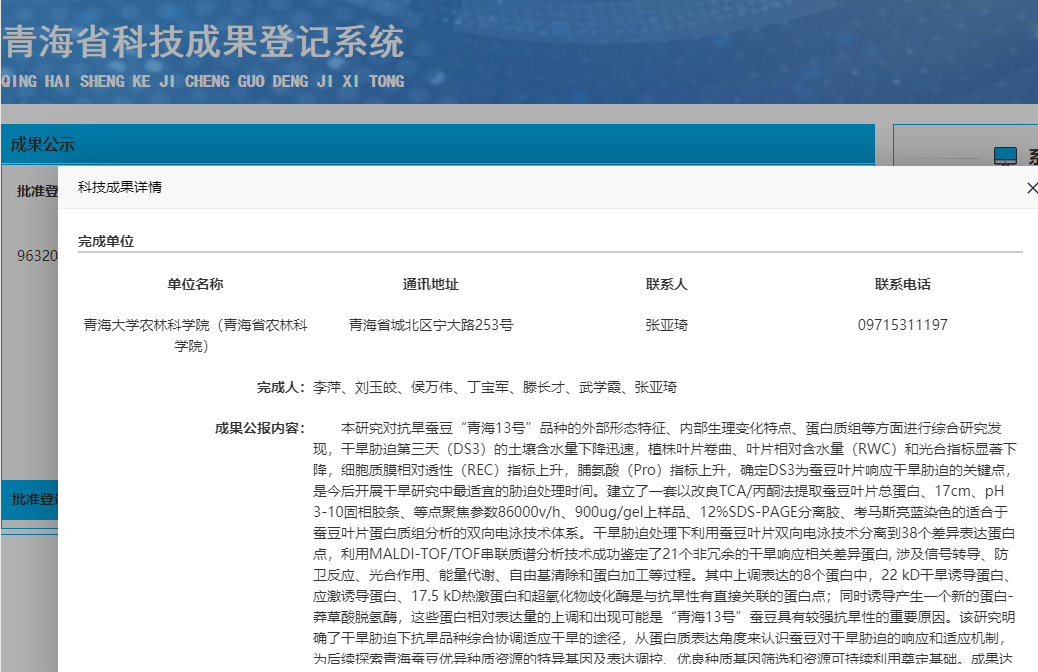This screenshot has width=1038, height=672.
Task: Close the 科技成果详情 dialog
Action: point(1031,187)
